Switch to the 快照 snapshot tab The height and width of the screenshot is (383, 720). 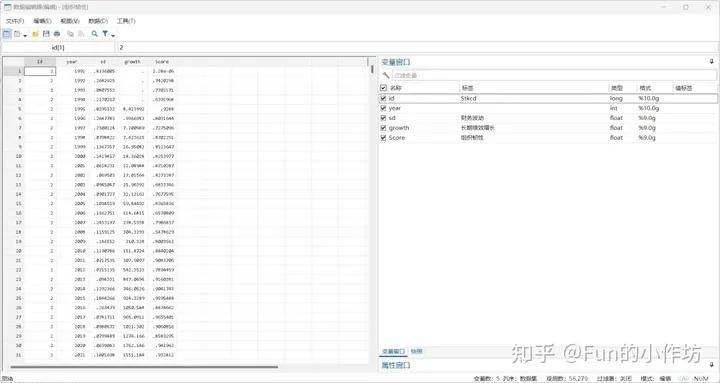416,352
